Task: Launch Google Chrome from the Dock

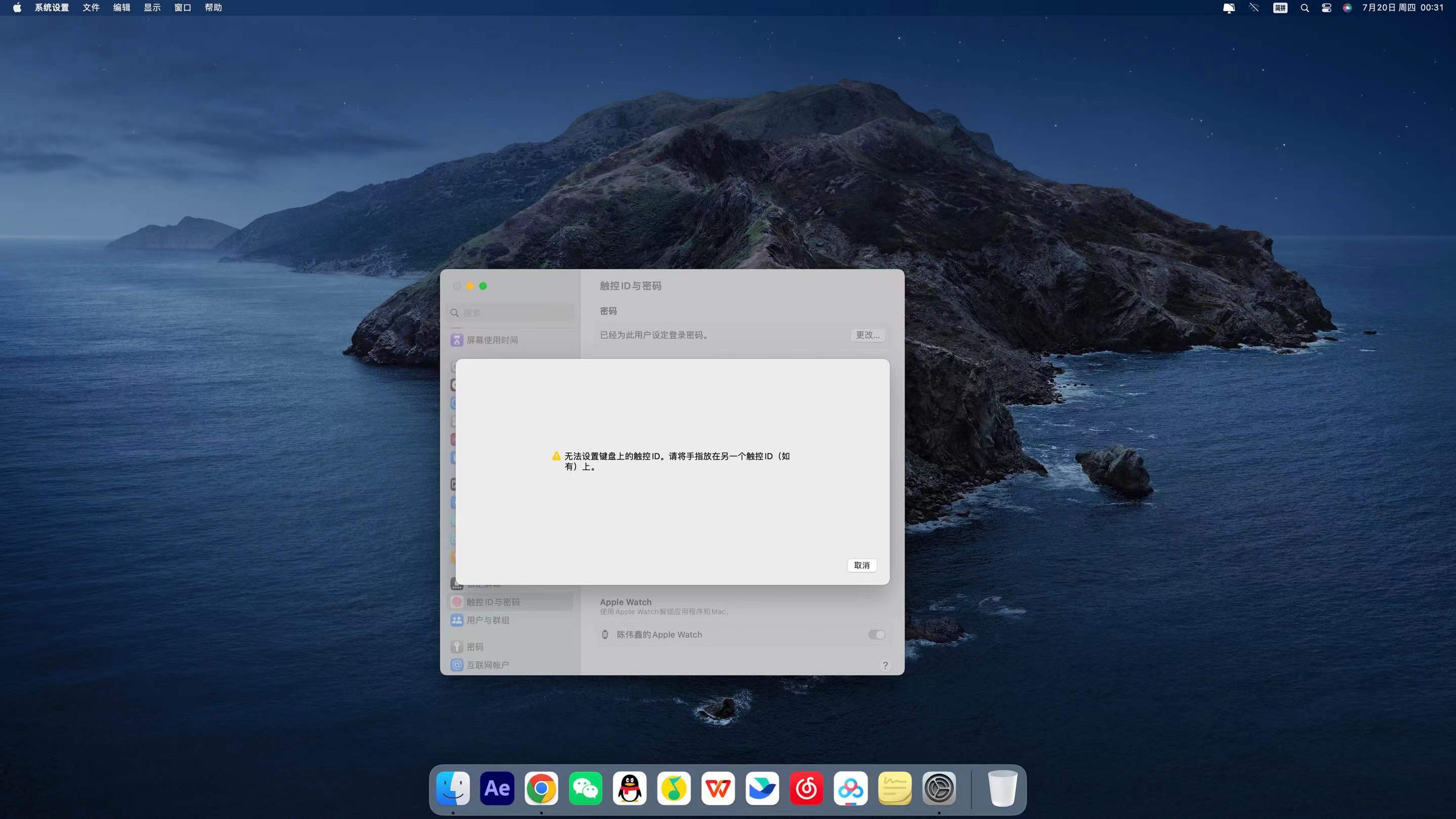Action: [x=541, y=788]
